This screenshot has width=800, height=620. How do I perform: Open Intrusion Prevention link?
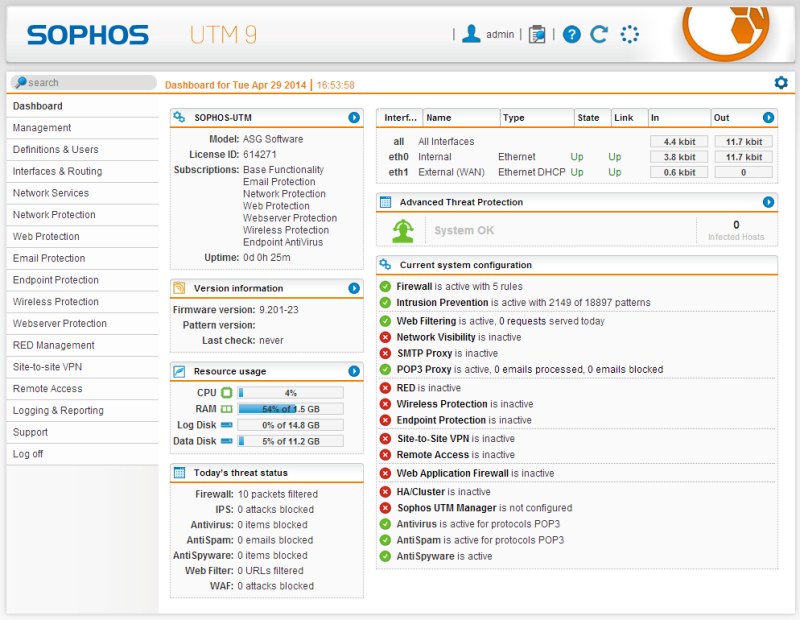coord(442,303)
